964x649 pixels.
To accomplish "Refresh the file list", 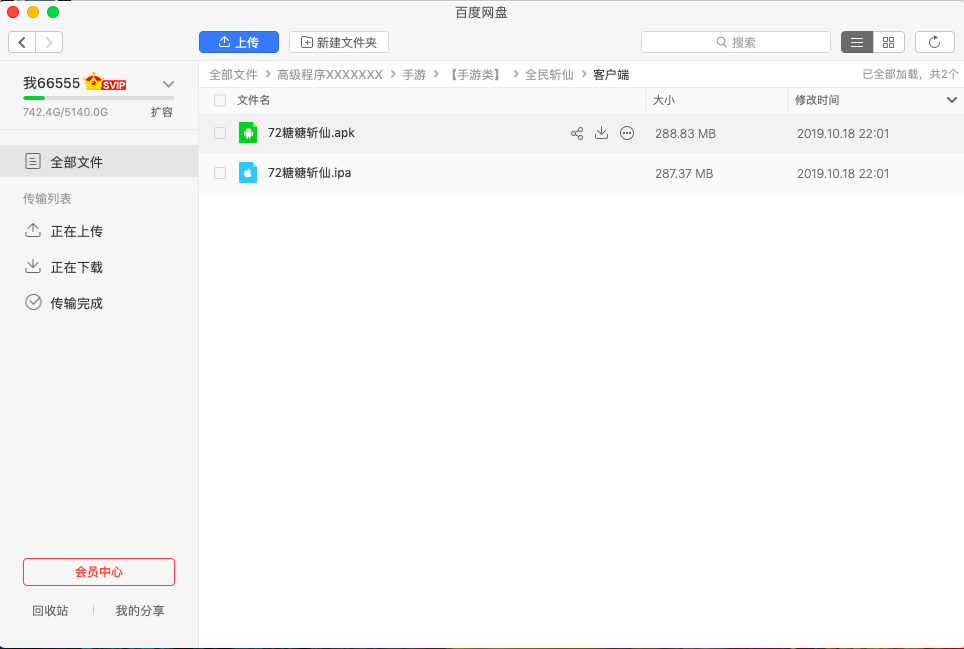I will [935, 42].
